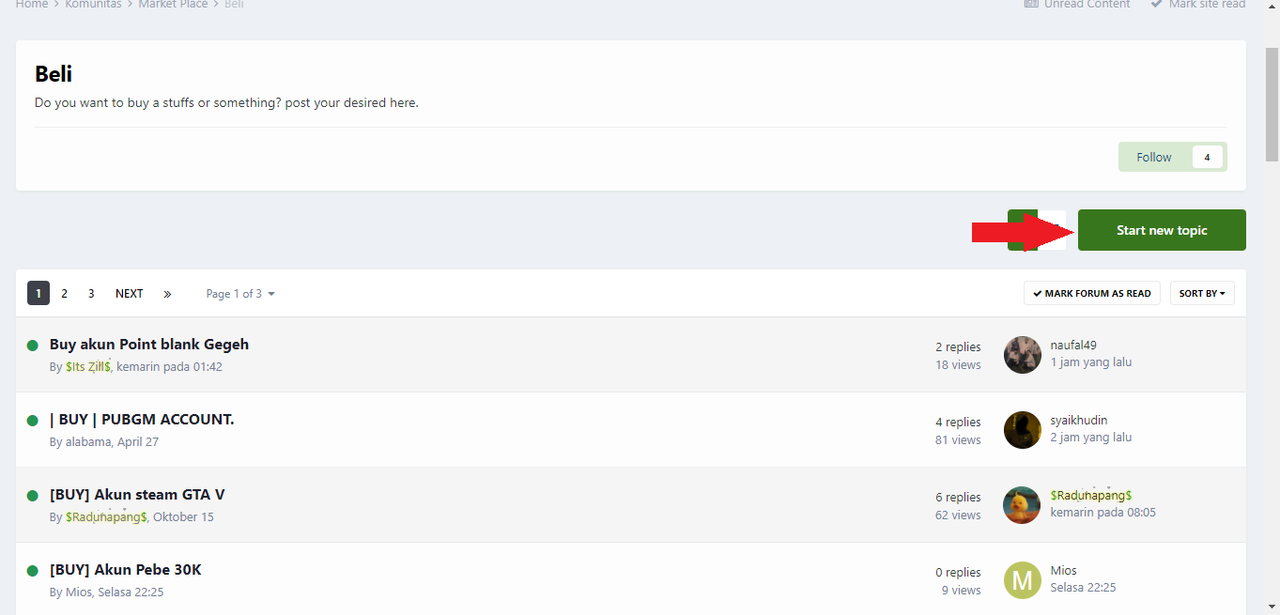Click Mark site read checkmark link

tap(1207, 4)
